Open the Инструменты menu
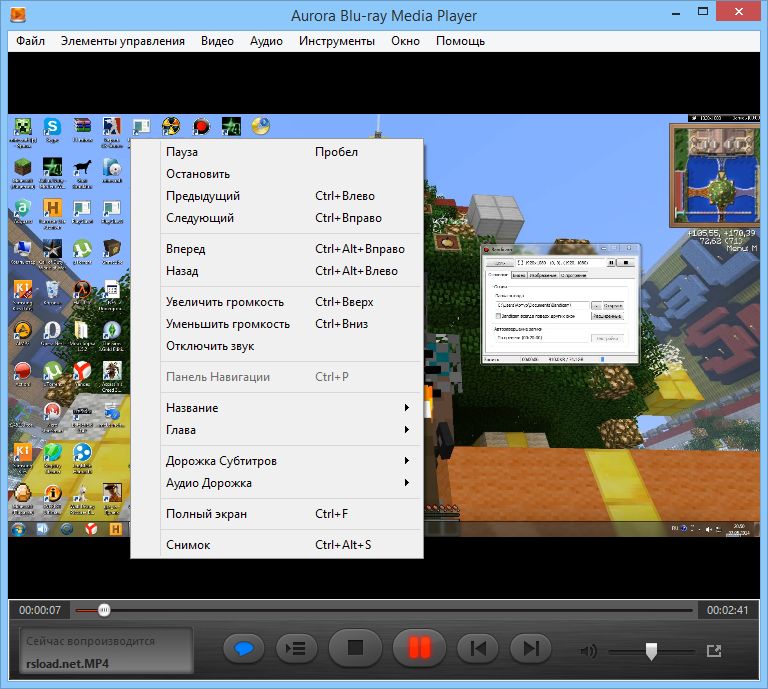 [x=336, y=41]
